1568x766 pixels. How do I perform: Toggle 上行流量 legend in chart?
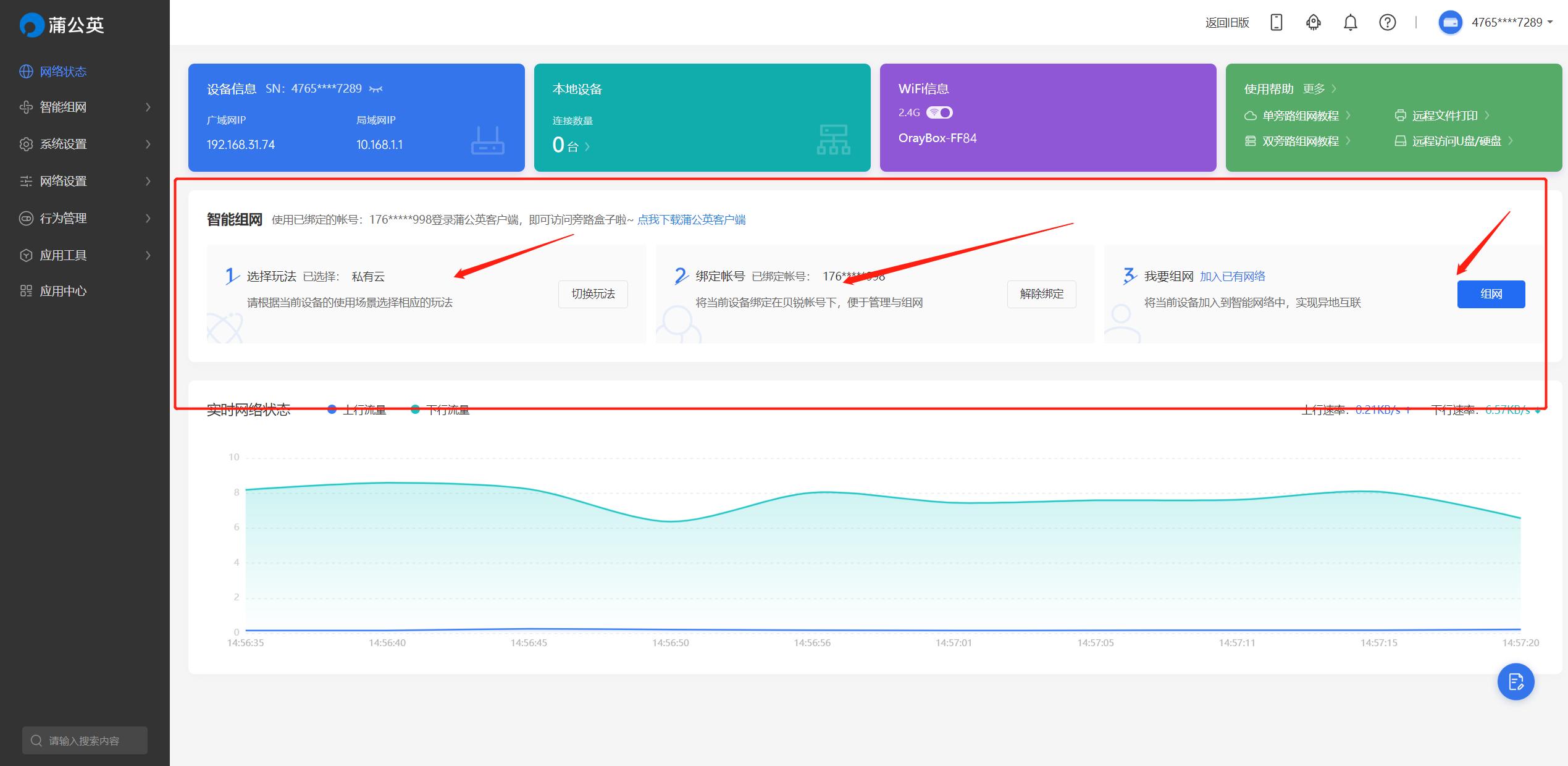pos(357,410)
